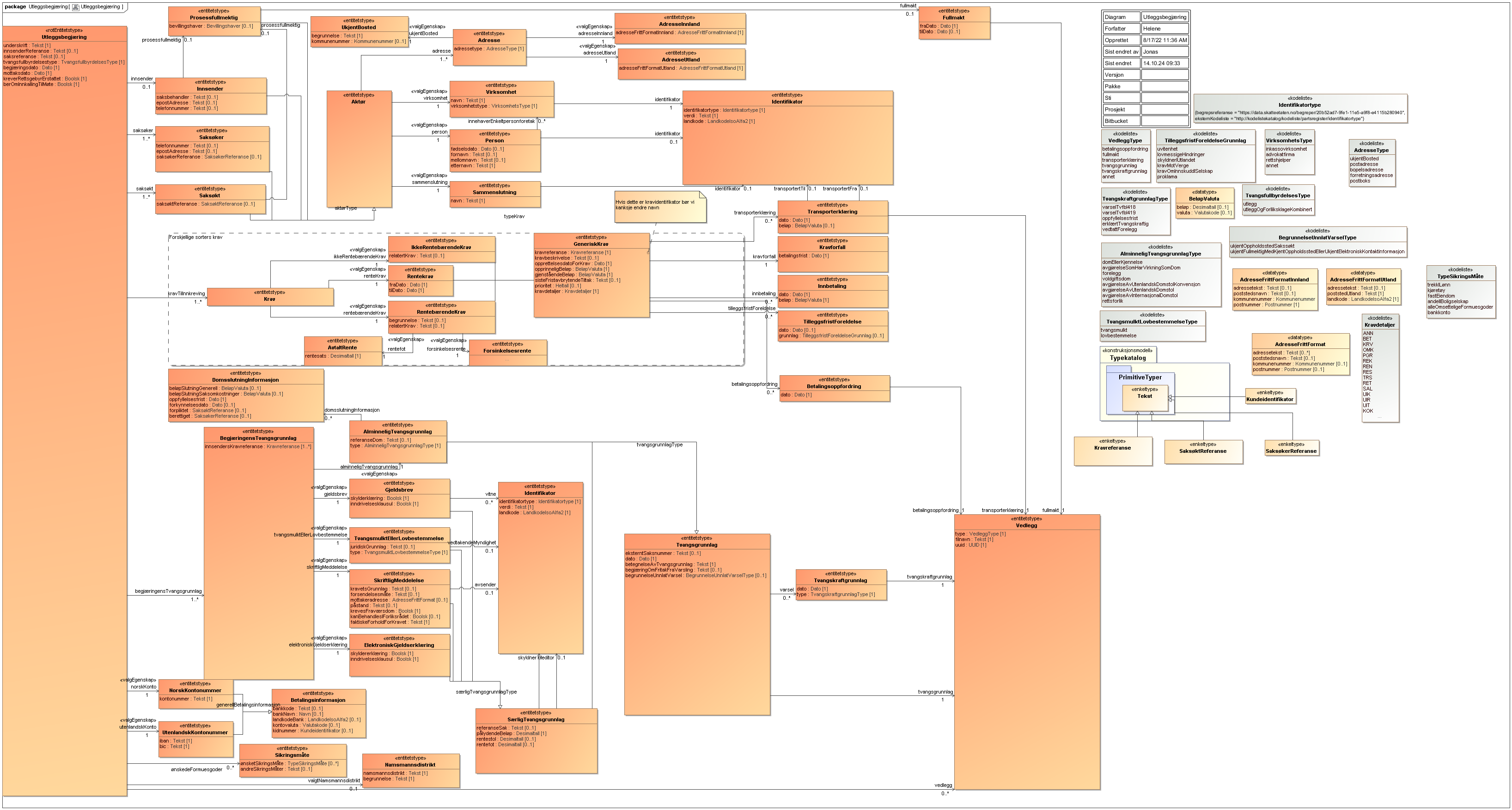
Task: Click the Forsinkelsesrente entity box
Action: 508,353
